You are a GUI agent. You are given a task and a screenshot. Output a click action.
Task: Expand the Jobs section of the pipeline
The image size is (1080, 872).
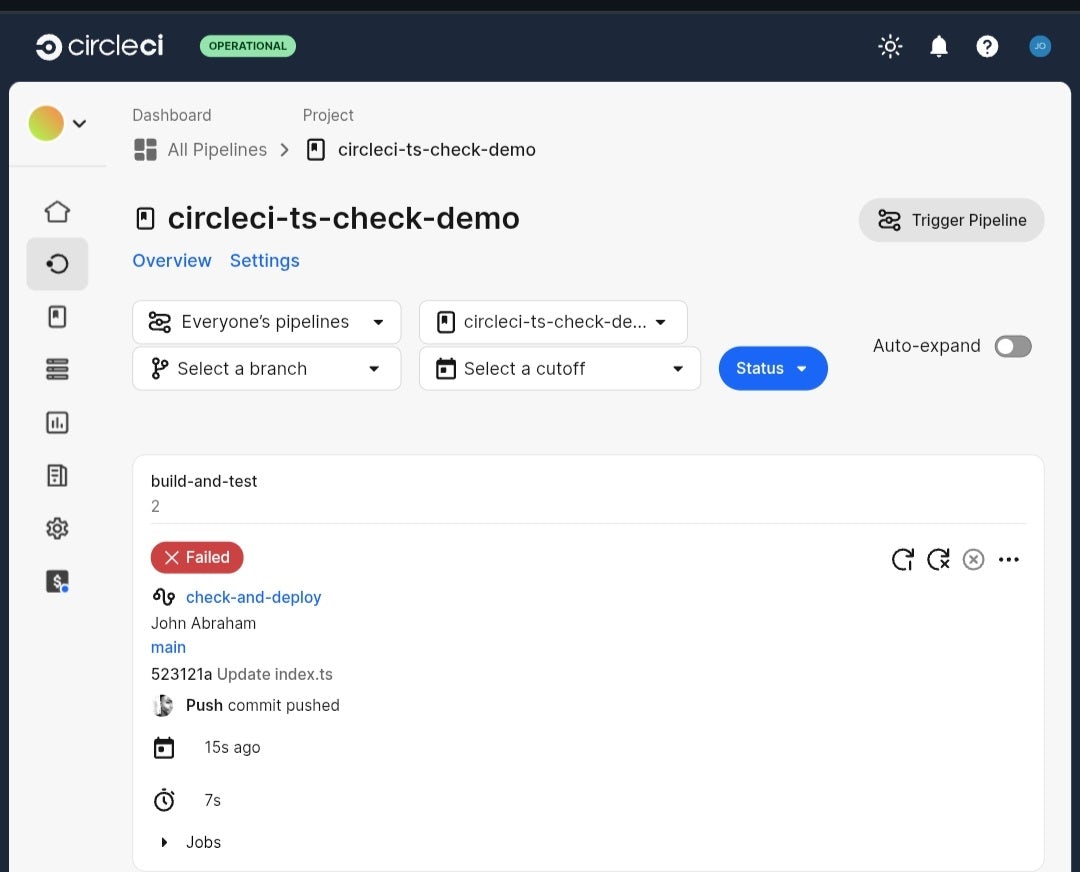point(165,841)
